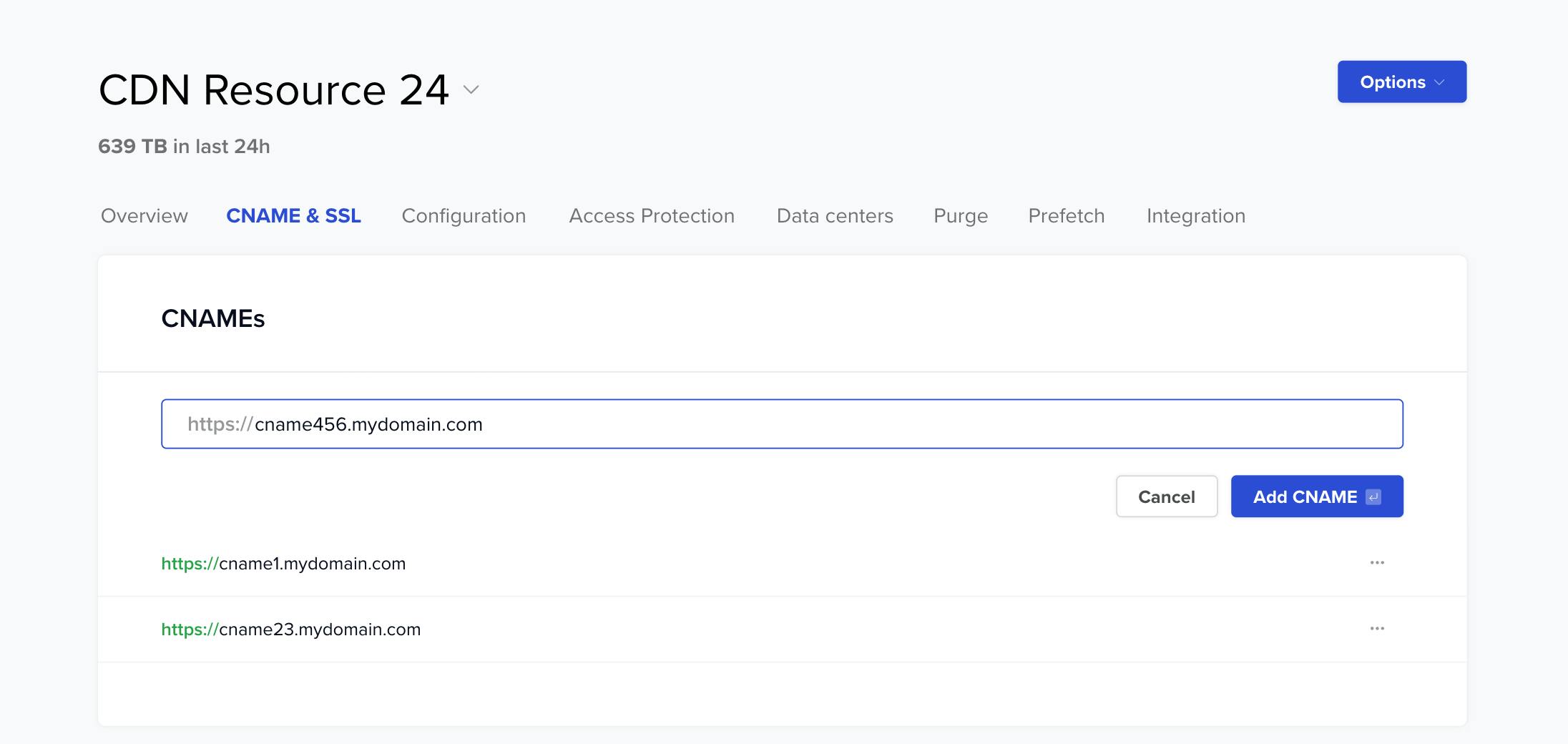
Task: Focus the cname456.mydomain.com input field
Action: click(x=781, y=424)
